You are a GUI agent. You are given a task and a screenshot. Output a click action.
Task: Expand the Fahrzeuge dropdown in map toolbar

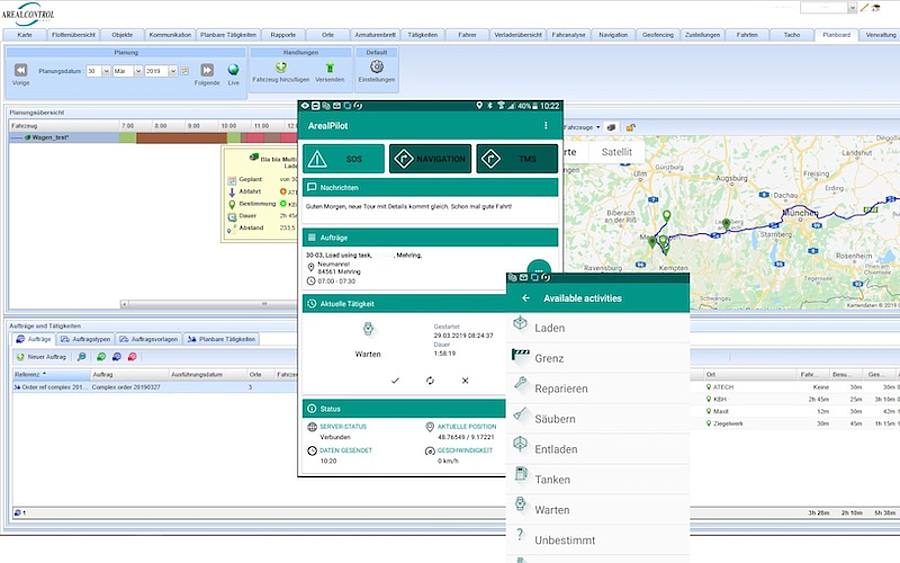[x=598, y=127]
